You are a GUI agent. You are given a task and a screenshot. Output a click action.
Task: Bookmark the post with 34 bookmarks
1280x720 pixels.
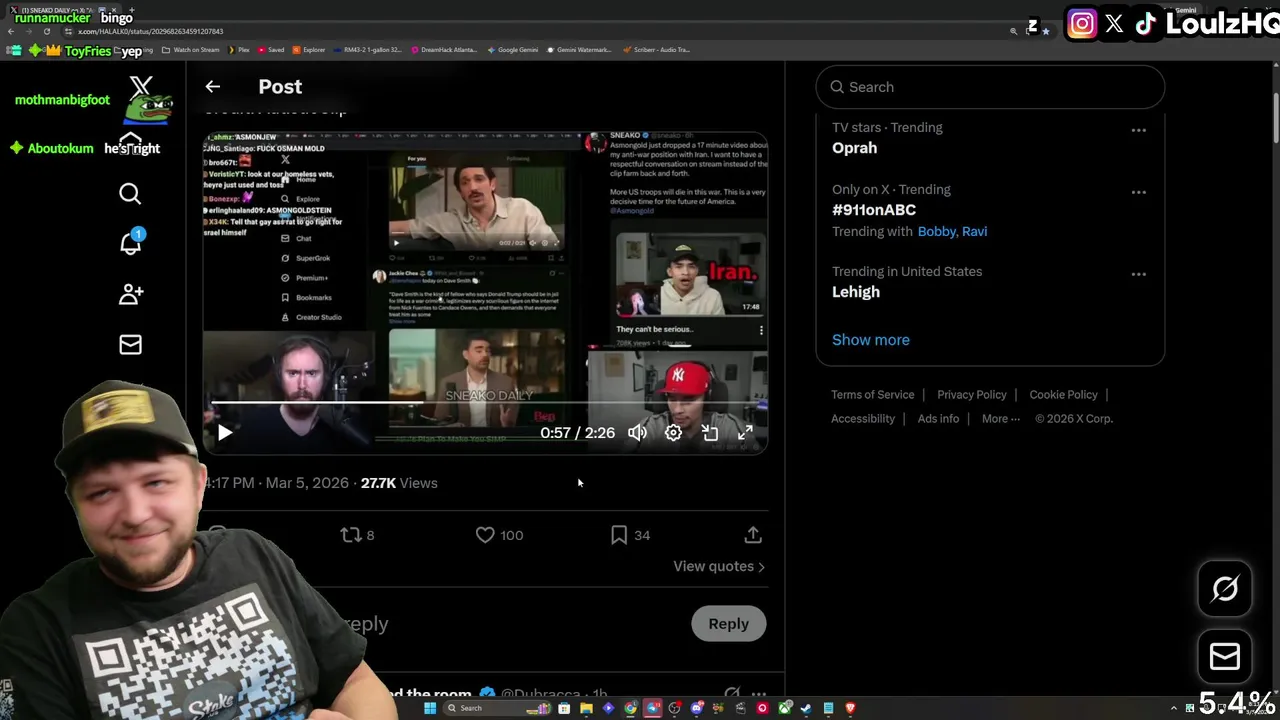pyautogui.click(x=630, y=535)
